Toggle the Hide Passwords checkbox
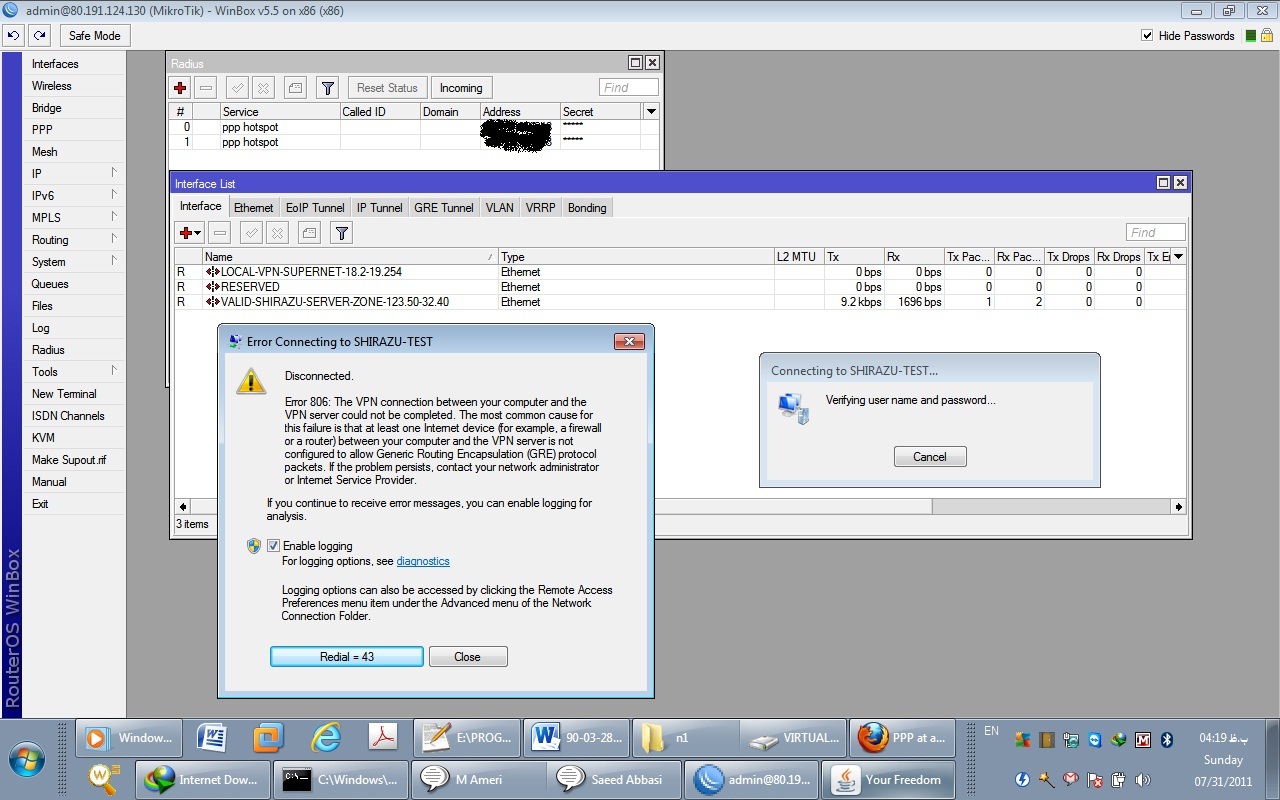The image size is (1280, 800). pyautogui.click(x=1147, y=36)
